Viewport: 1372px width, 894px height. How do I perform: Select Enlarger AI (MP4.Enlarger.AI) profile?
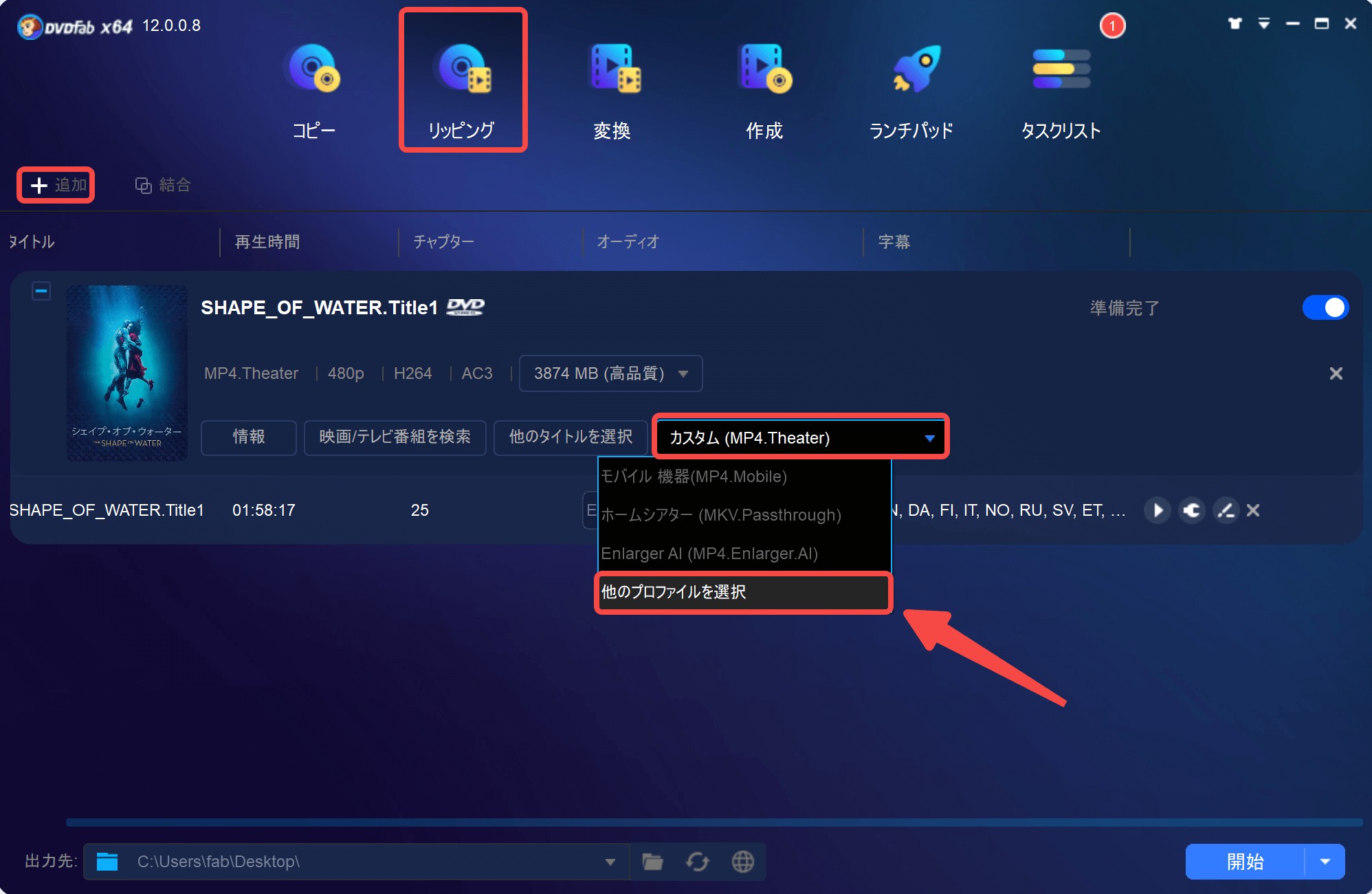744,554
